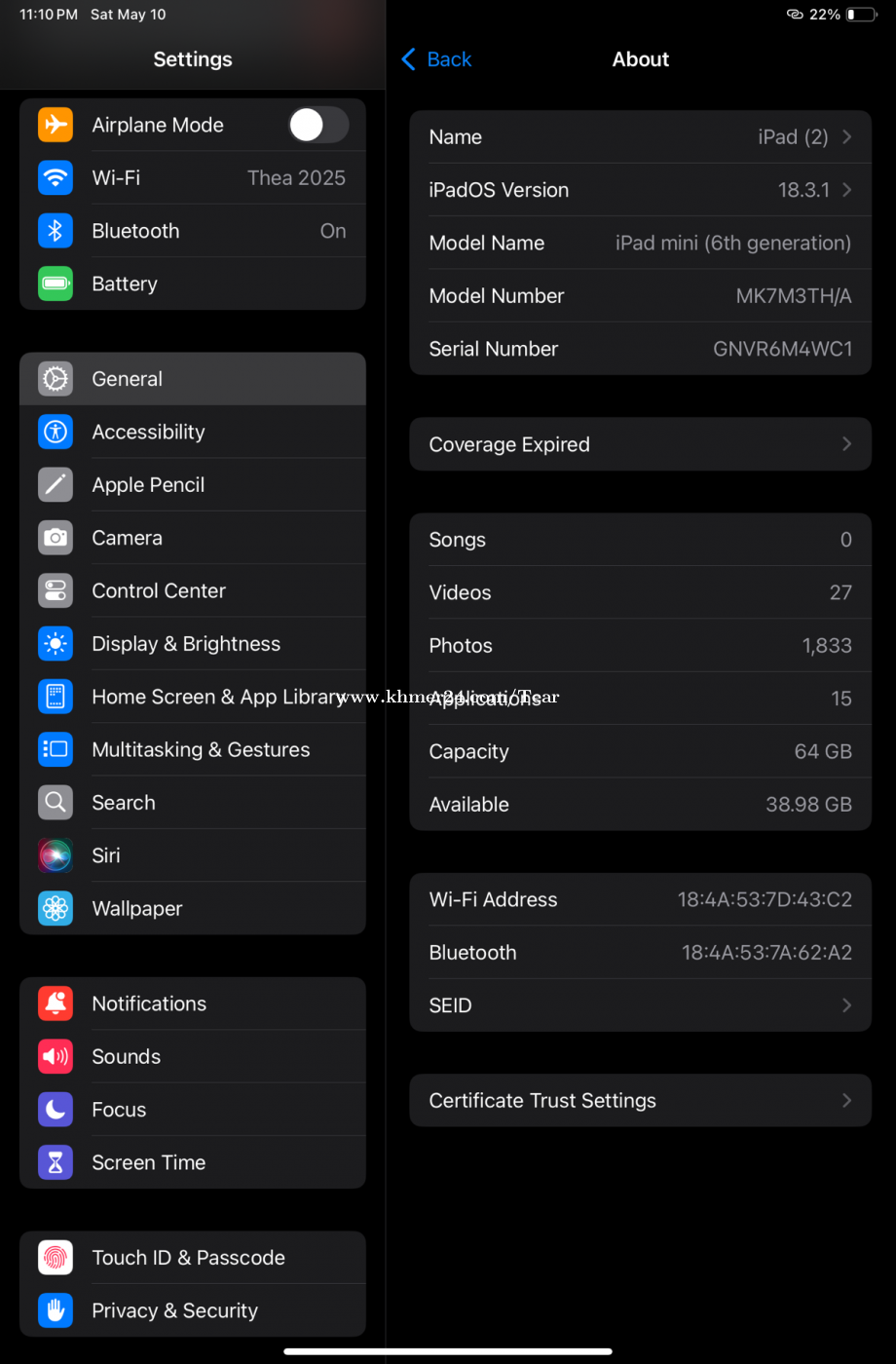
Task: Go Back to General settings
Action: (x=436, y=59)
